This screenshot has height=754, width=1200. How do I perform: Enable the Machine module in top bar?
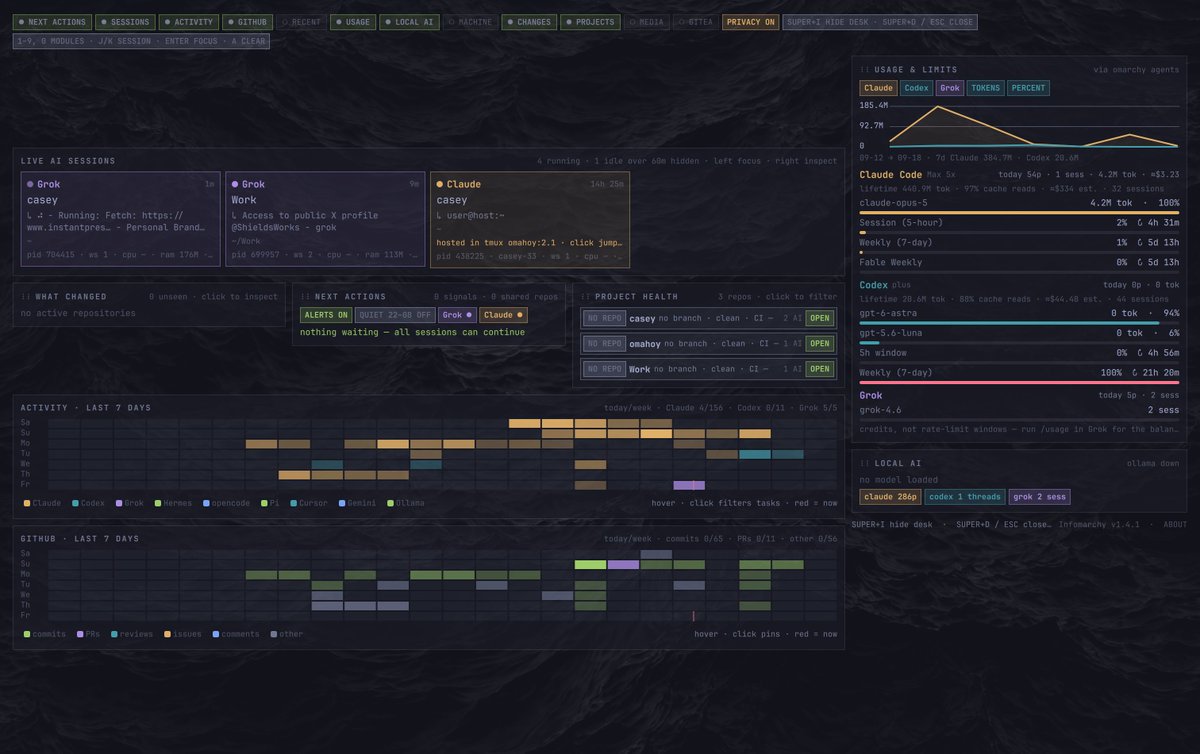(471, 22)
